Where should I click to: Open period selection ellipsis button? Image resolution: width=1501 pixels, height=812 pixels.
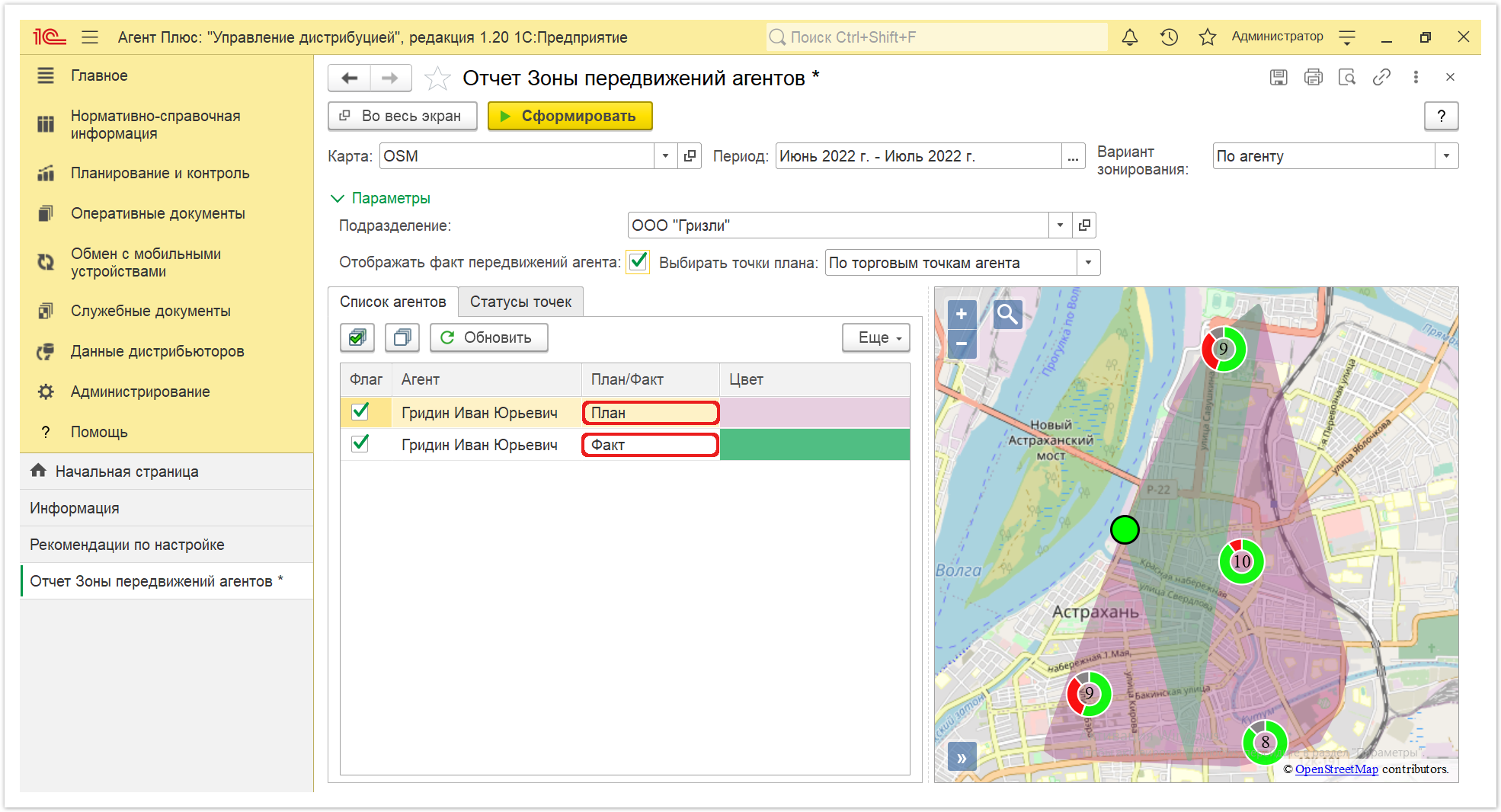pos(1073,156)
